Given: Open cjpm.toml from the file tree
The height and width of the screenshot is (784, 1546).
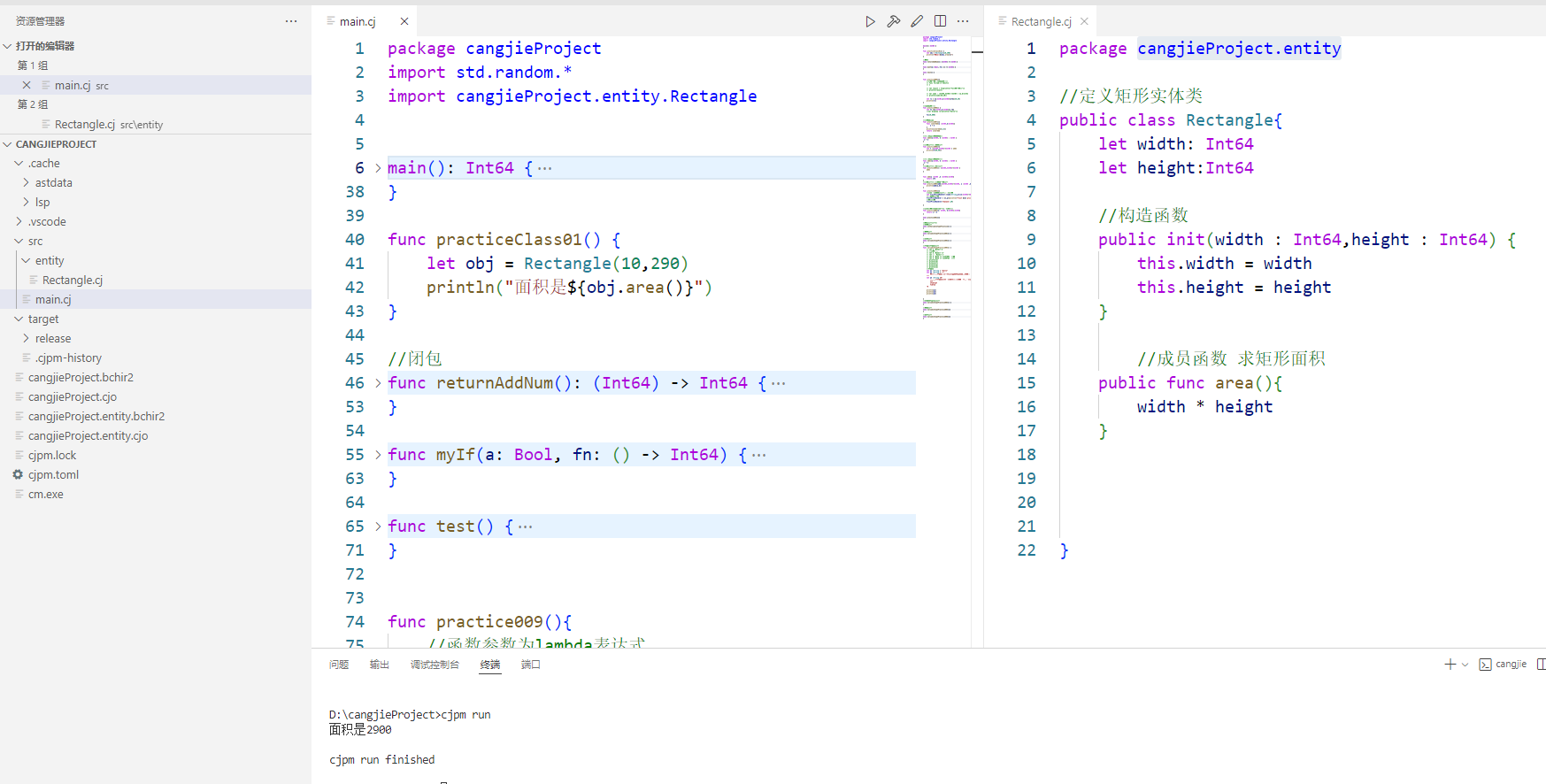Looking at the screenshot, I should point(53,475).
